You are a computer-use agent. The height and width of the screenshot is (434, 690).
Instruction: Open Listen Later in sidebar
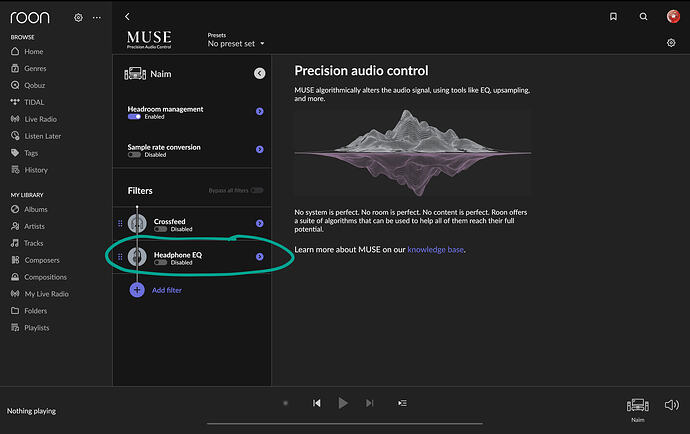click(36, 136)
